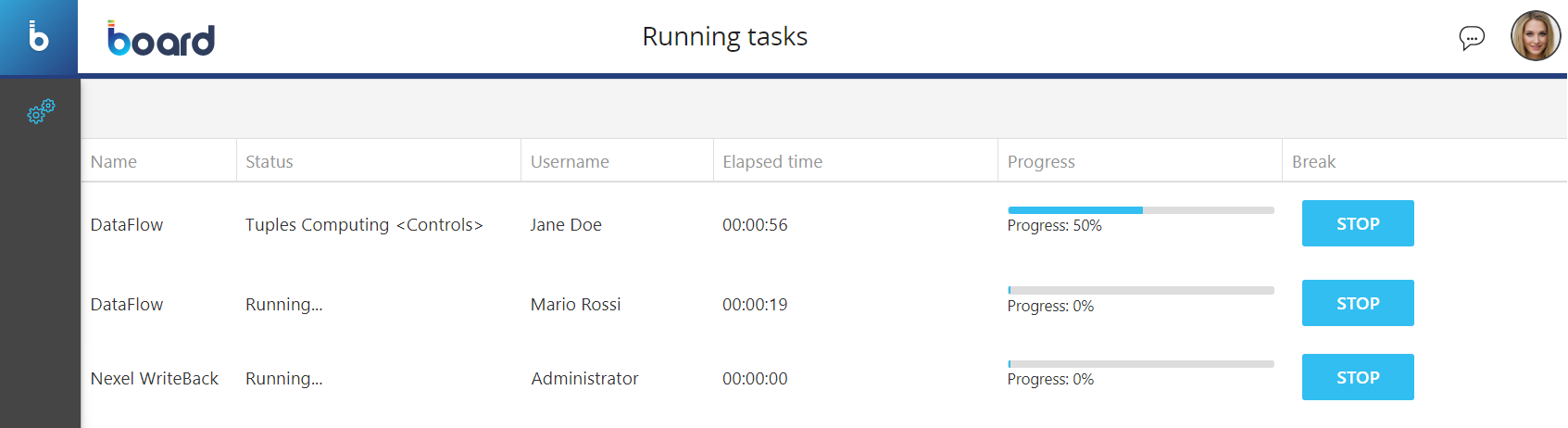Click the Username column header
The width and height of the screenshot is (1568, 428).
point(570,161)
